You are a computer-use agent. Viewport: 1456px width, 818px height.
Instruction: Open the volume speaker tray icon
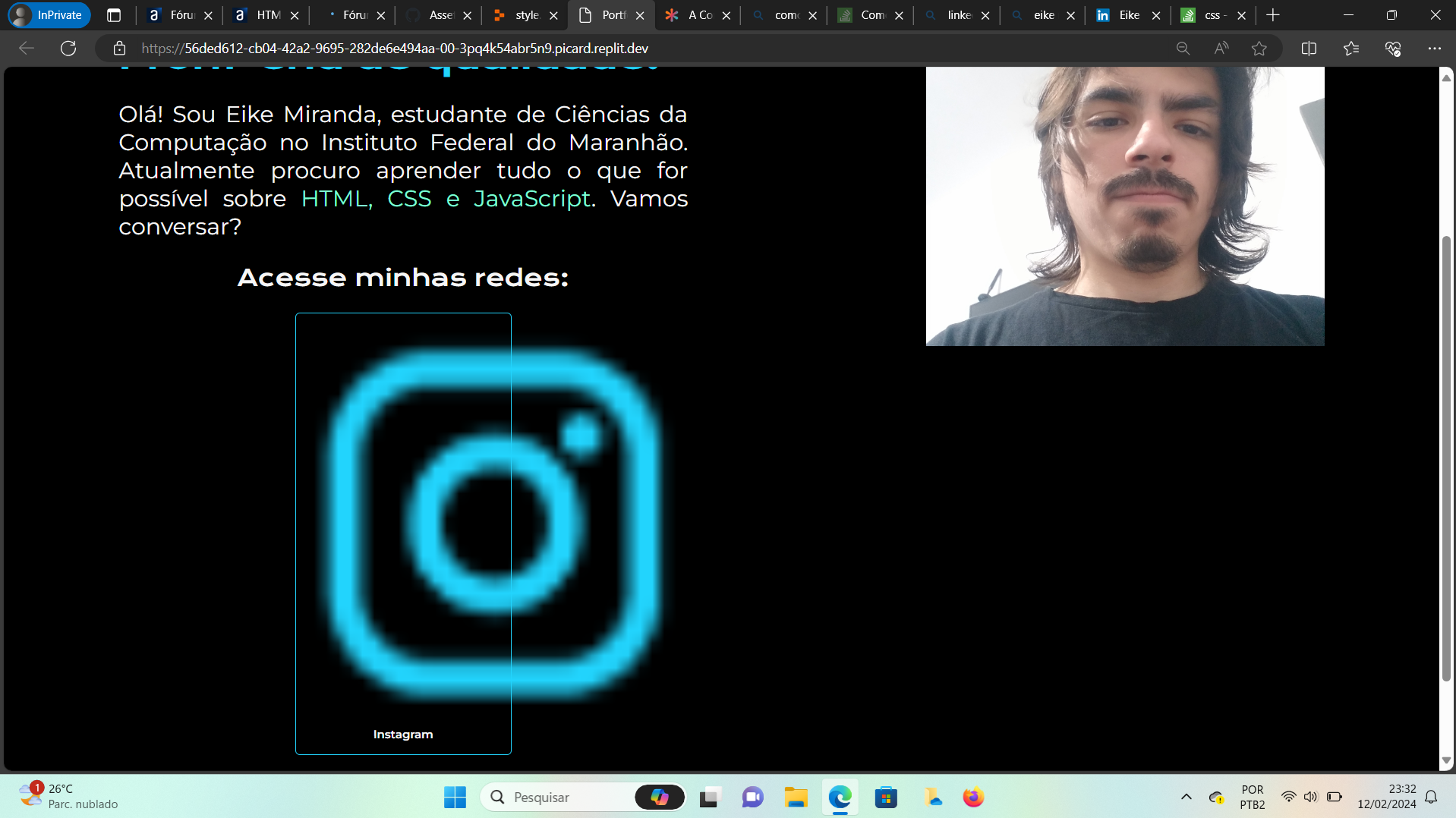[x=1310, y=797]
